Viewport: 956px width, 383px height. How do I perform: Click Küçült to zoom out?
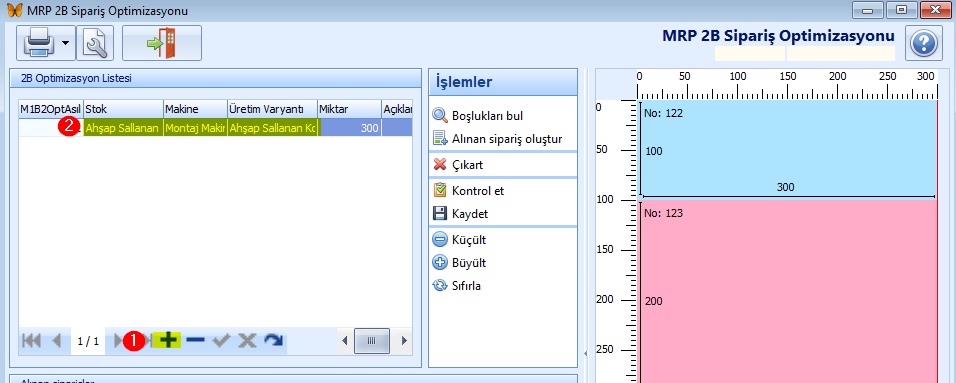coord(459,240)
